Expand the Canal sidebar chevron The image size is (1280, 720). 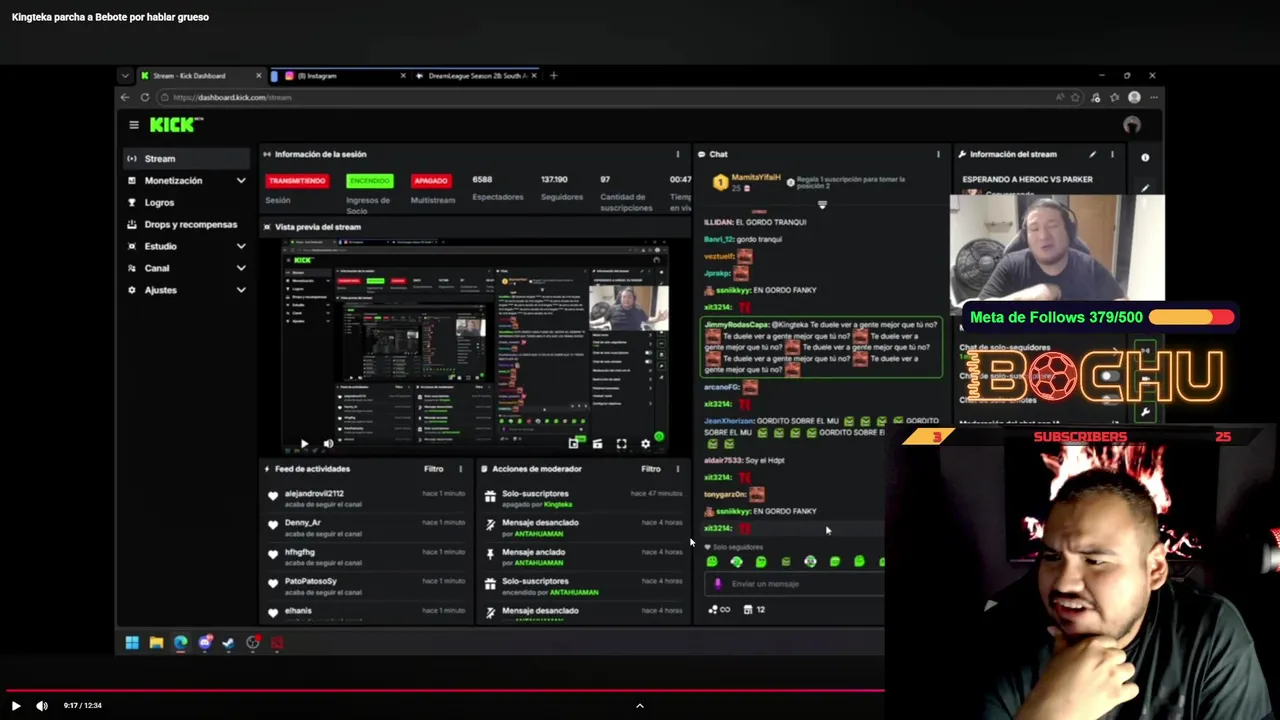point(241,268)
